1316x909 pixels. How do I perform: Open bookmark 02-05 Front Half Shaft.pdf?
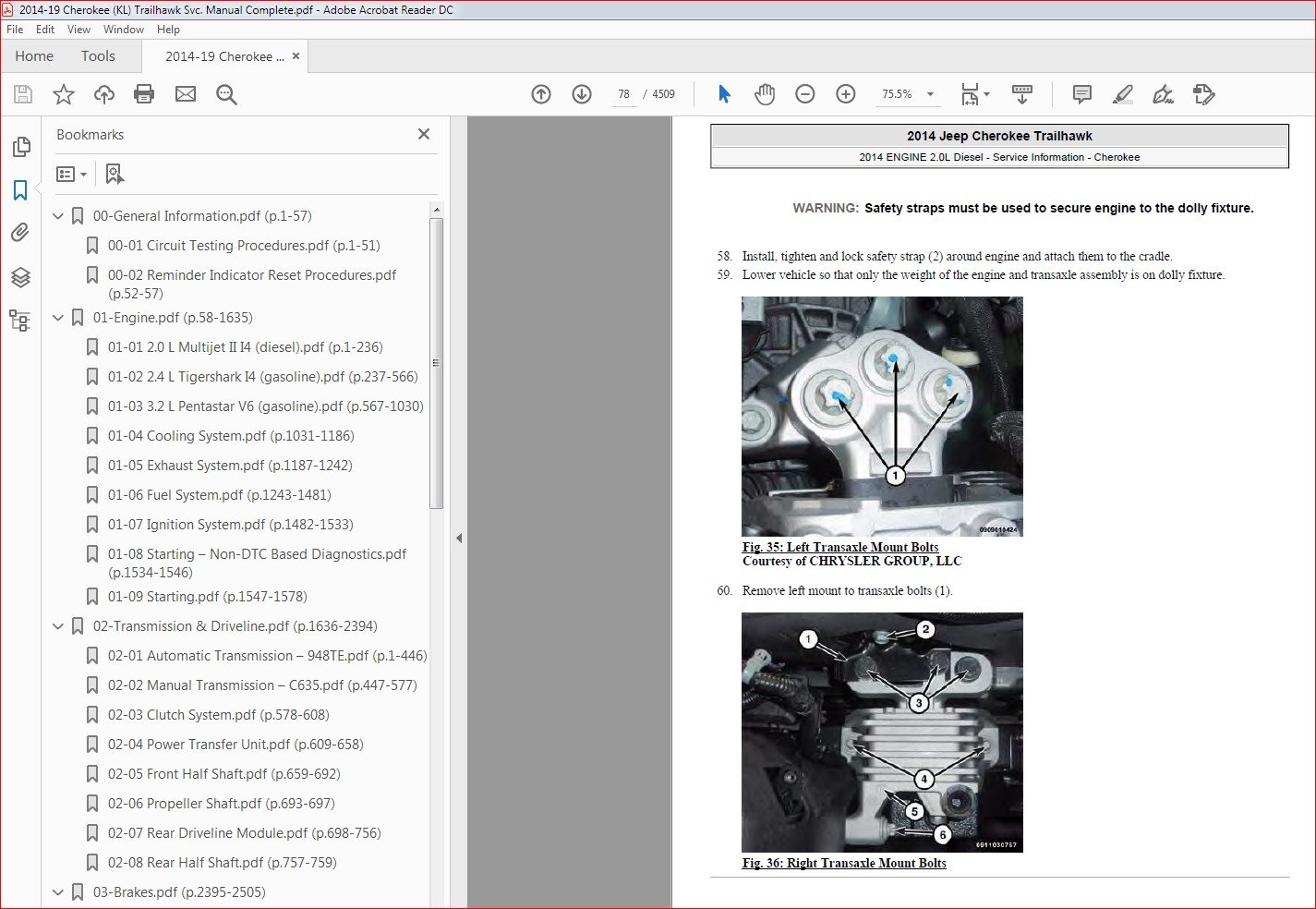[223, 774]
